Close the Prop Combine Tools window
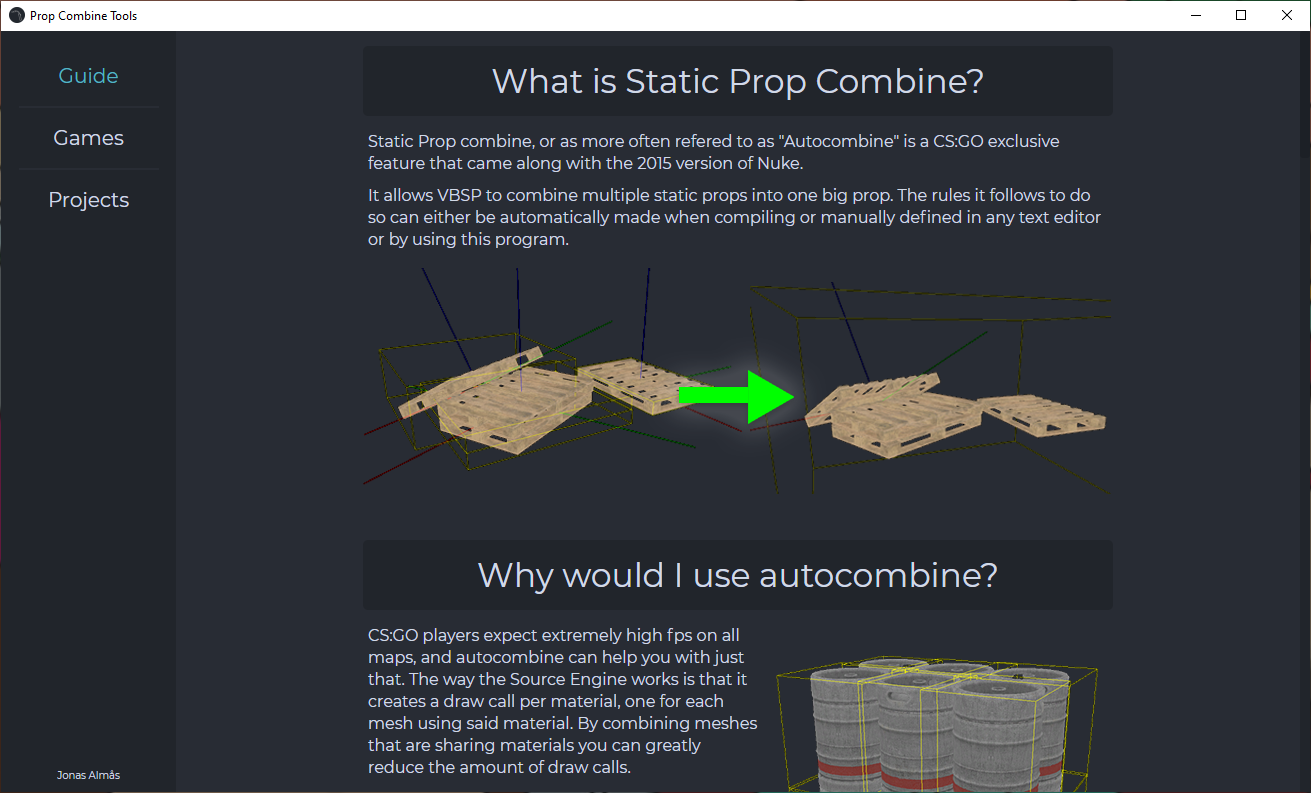The image size is (1311, 793). tap(1287, 15)
